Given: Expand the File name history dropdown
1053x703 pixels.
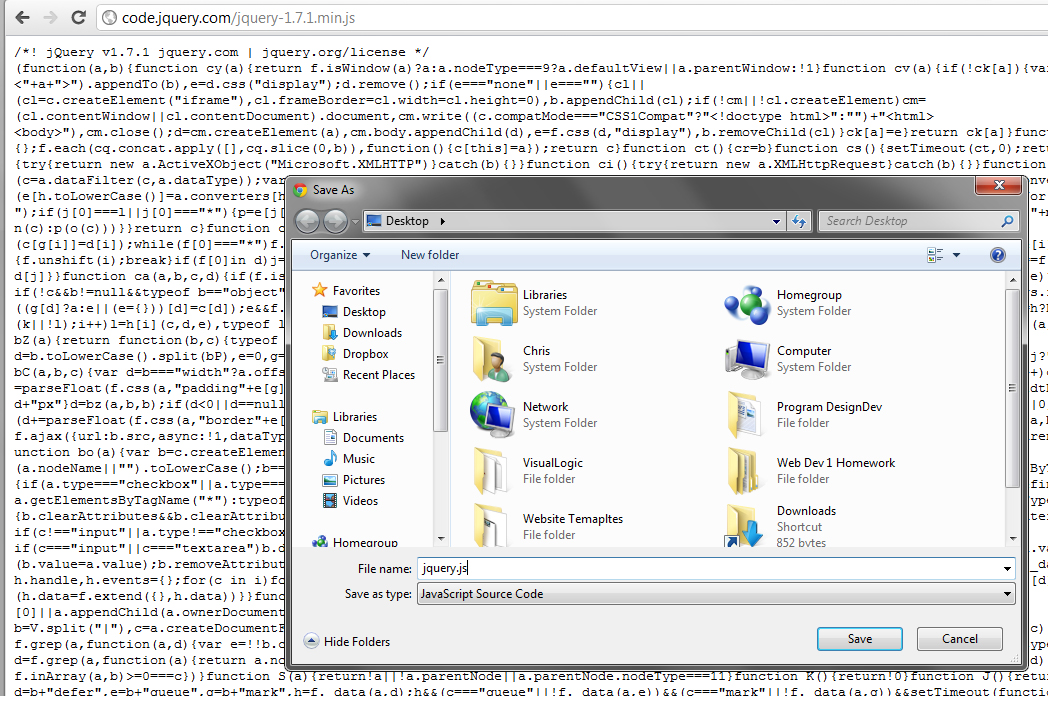Looking at the screenshot, I should 1006,568.
